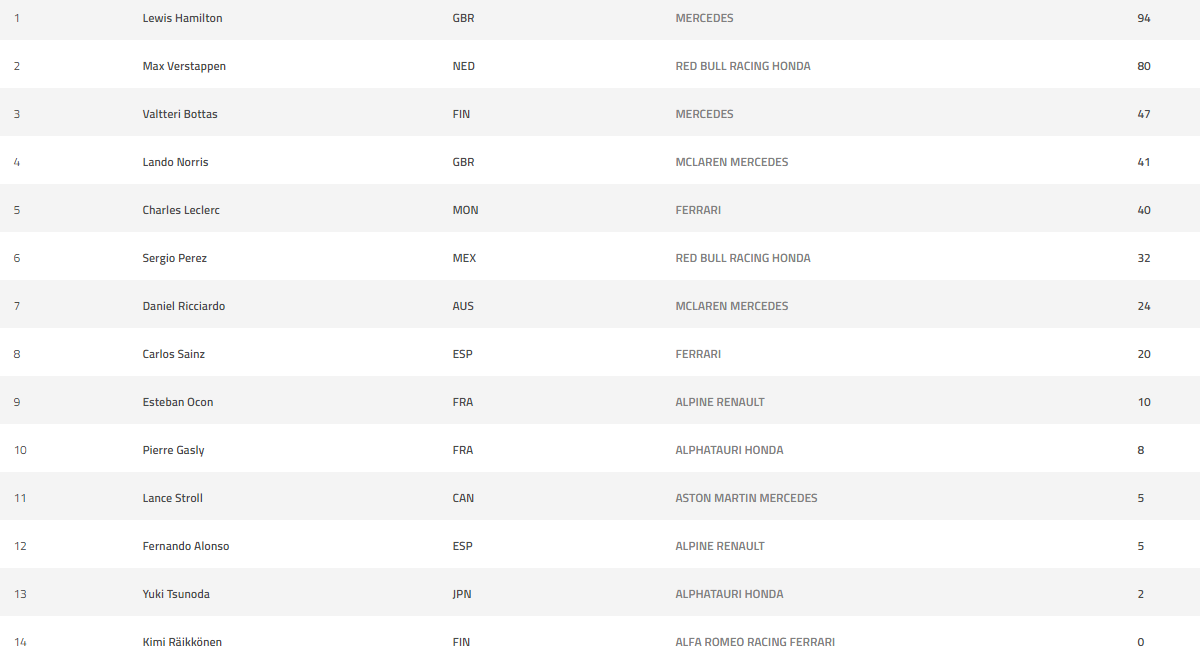Select Max Verstappen in the standings

pyautogui.click(x=184, y=66)
